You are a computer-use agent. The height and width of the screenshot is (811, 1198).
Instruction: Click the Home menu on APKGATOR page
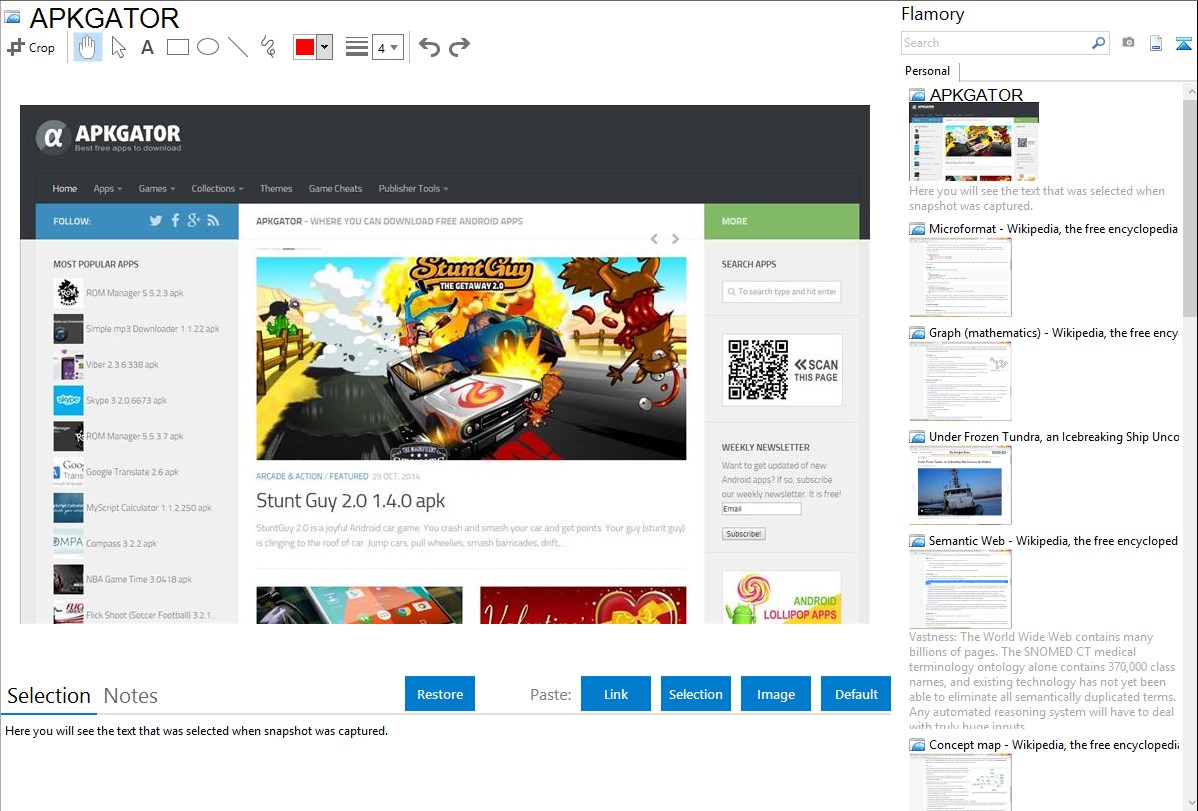tap(65, 189)
